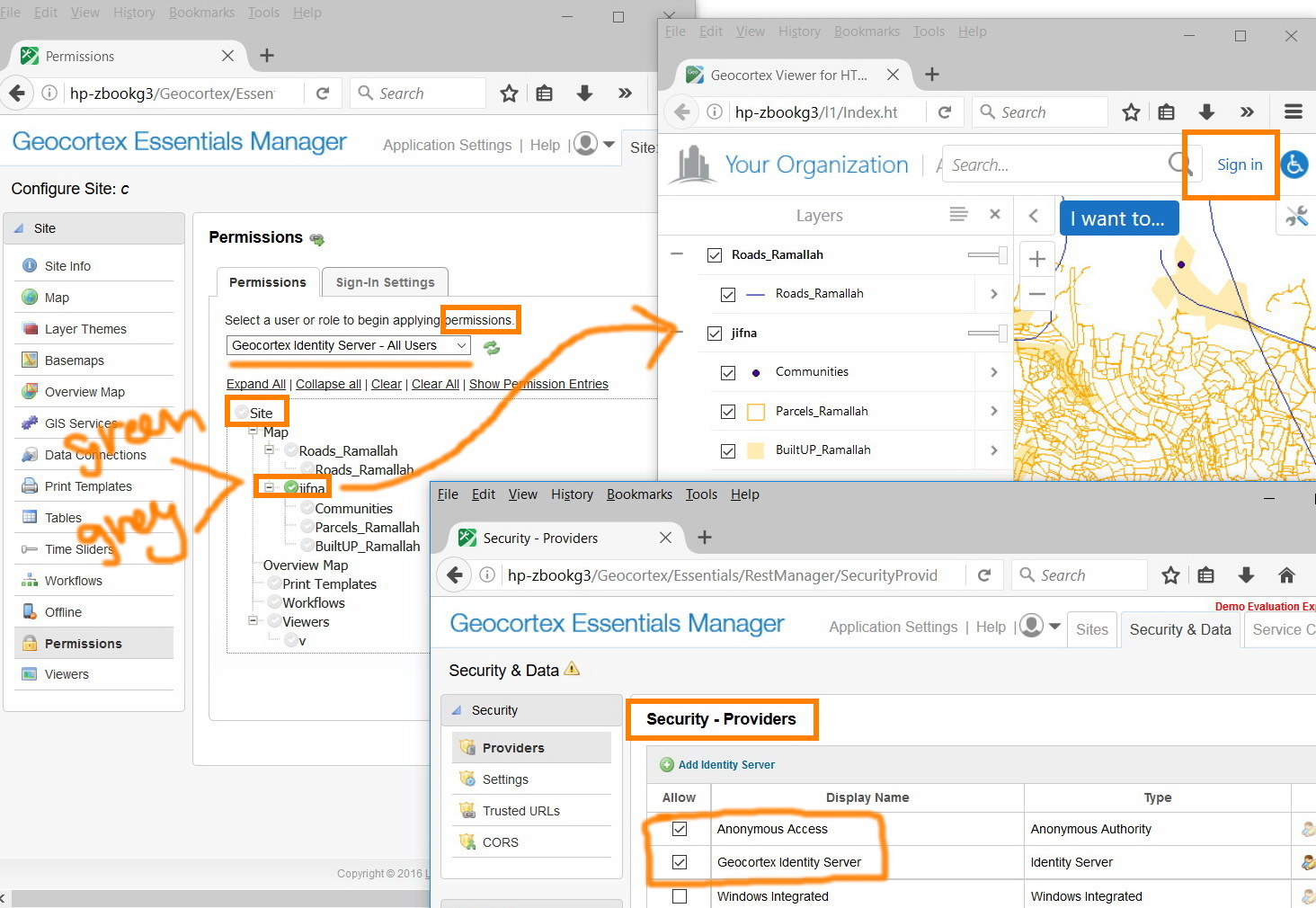Click the Offline sidebar icon

tap(30, 611)
